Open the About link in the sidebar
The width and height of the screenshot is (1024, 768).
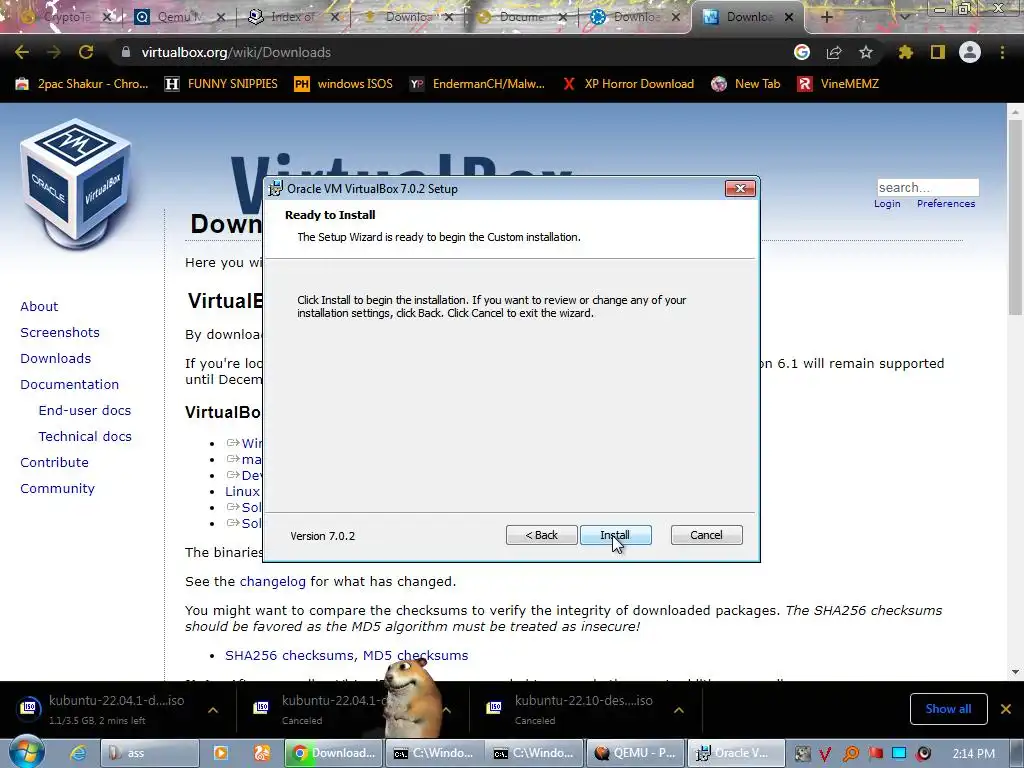pos(39,306)
